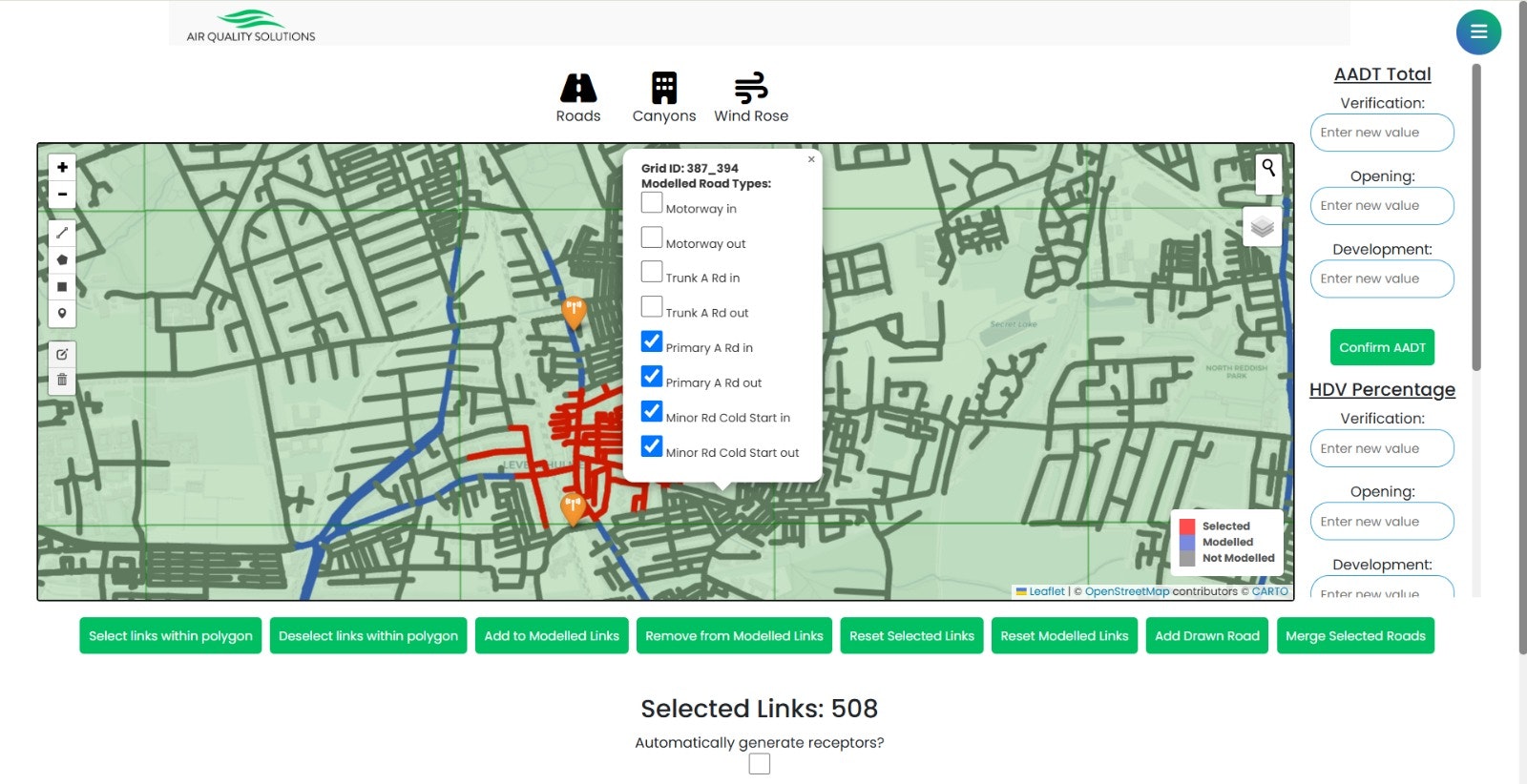Viewport: 1527px width, 784px height.
Task: Select the draw polygon tool
Action: (62, 259)
